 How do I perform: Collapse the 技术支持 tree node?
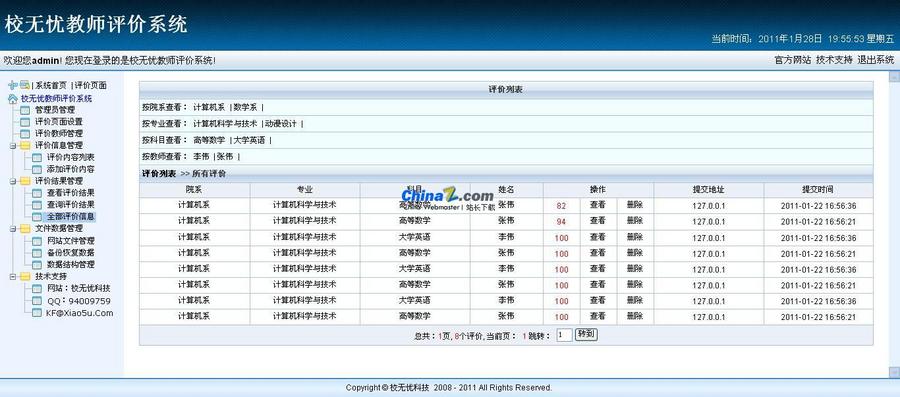tap(13, 277)
